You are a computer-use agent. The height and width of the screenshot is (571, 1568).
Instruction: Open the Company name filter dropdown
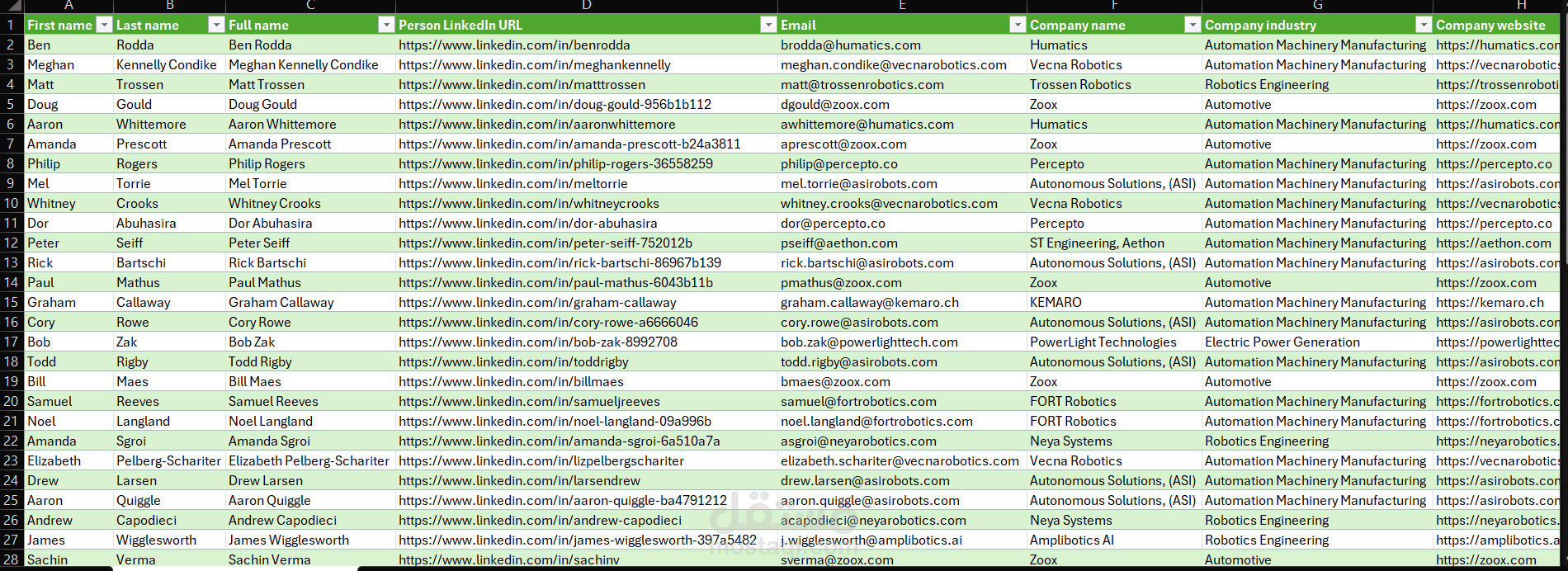tap(1193, 25)
